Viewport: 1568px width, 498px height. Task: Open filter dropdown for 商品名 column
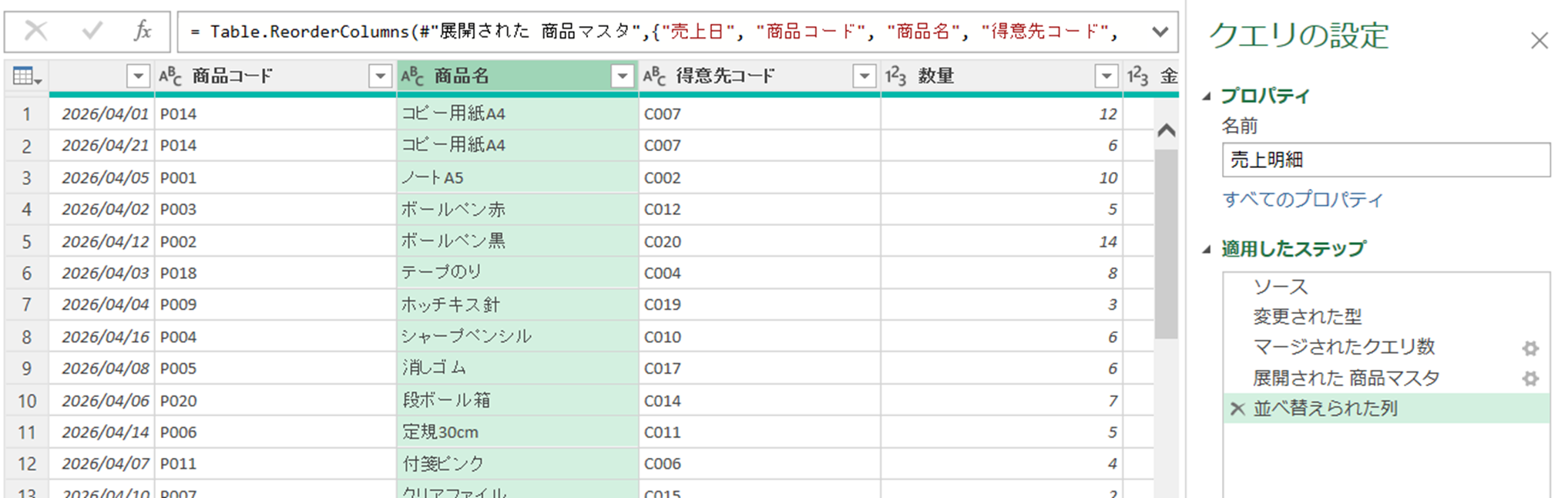pos(622,76)
